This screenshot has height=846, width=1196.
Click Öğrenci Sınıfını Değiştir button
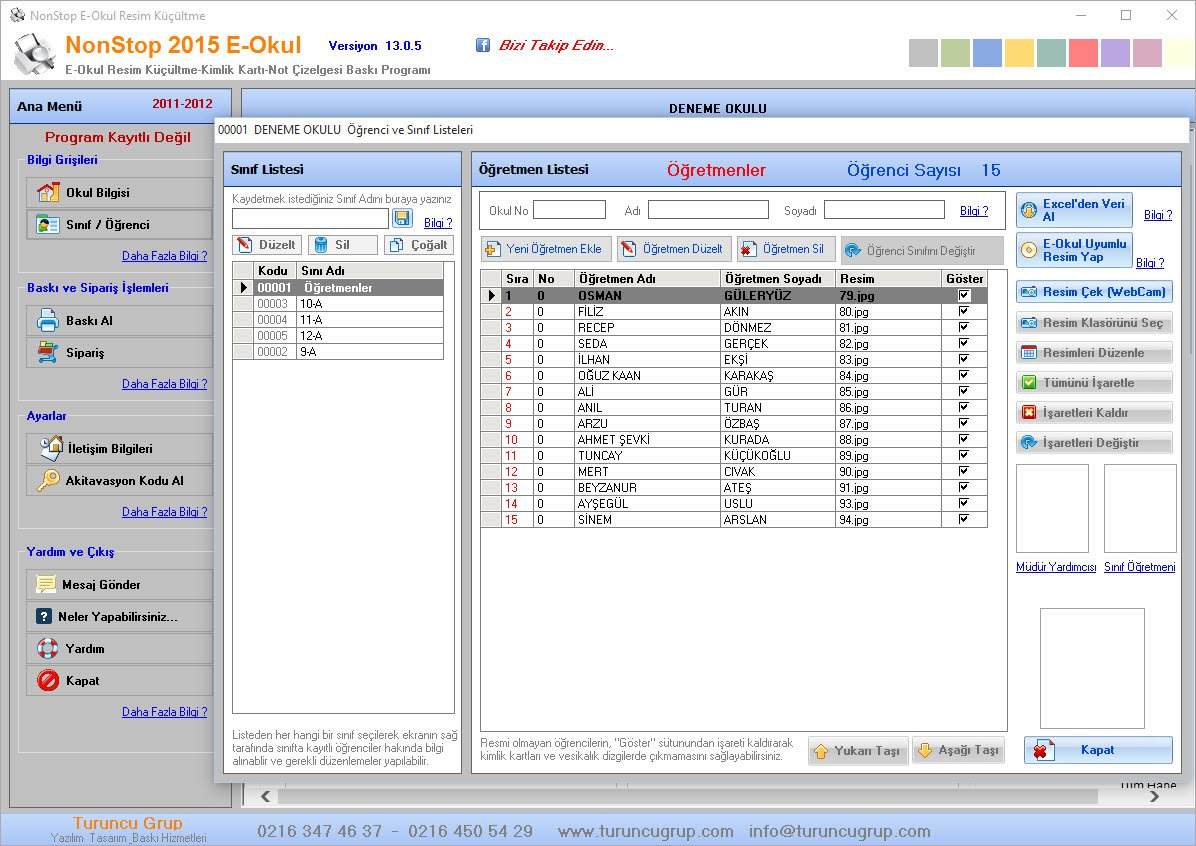click(922, 250)
